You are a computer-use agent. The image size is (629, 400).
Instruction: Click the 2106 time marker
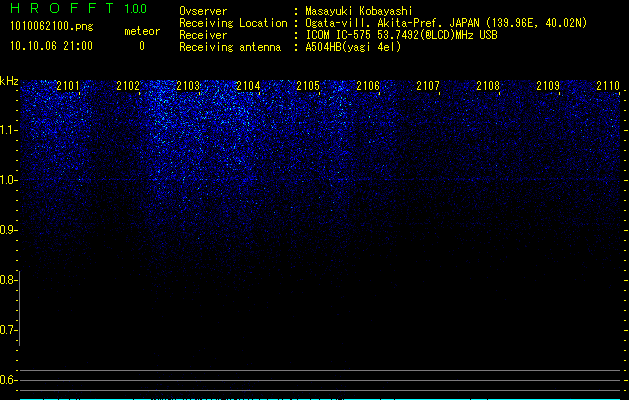(x=368, y=86)
